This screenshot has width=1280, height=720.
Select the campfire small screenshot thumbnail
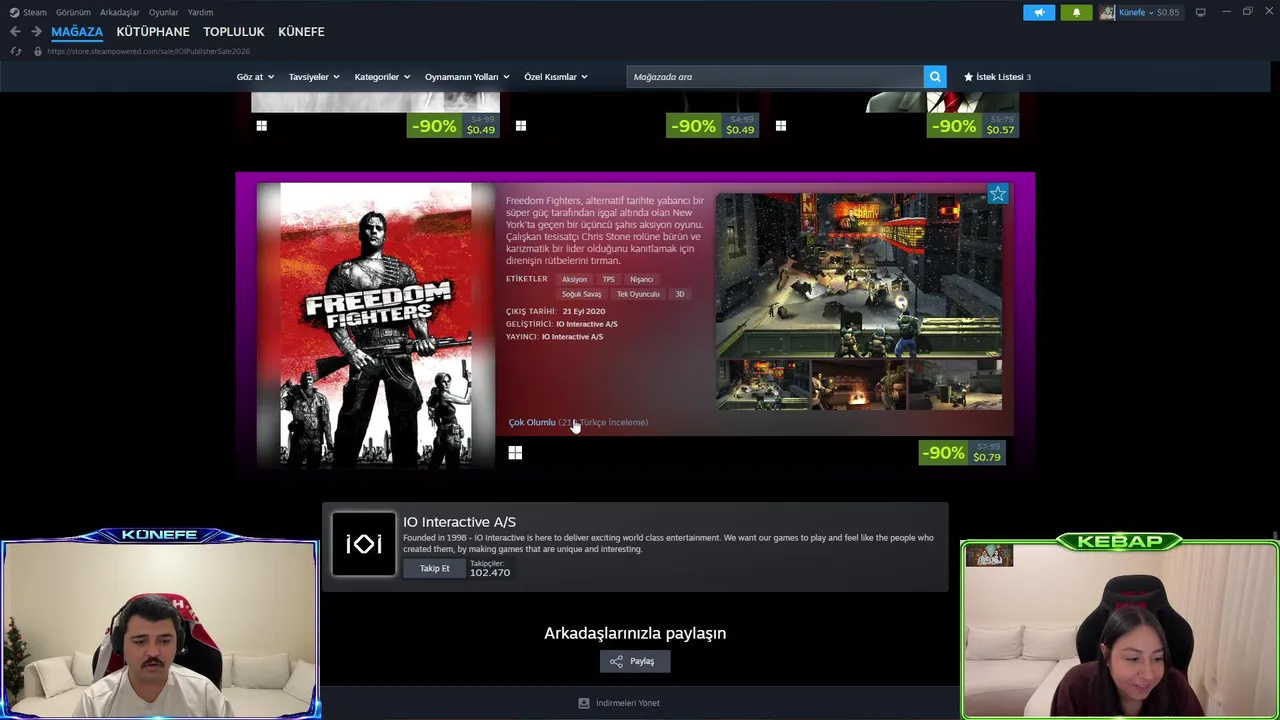coord(859,385)
